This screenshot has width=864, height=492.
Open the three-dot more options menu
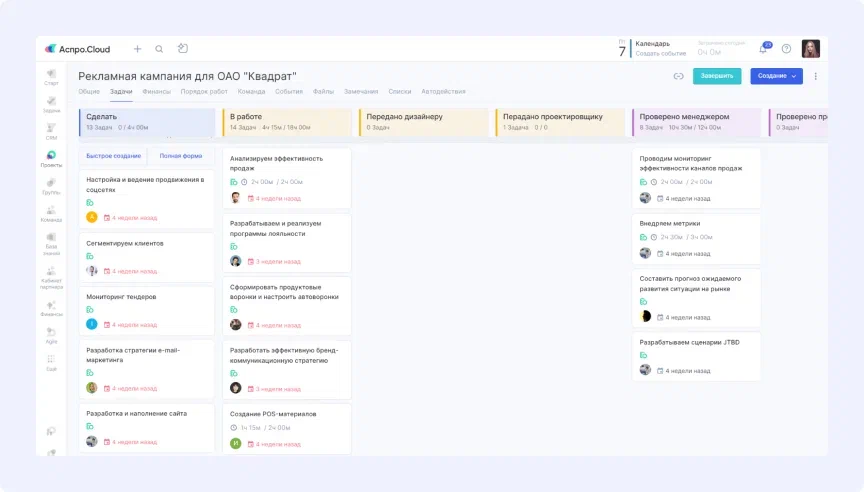click(x=815, y=76)
